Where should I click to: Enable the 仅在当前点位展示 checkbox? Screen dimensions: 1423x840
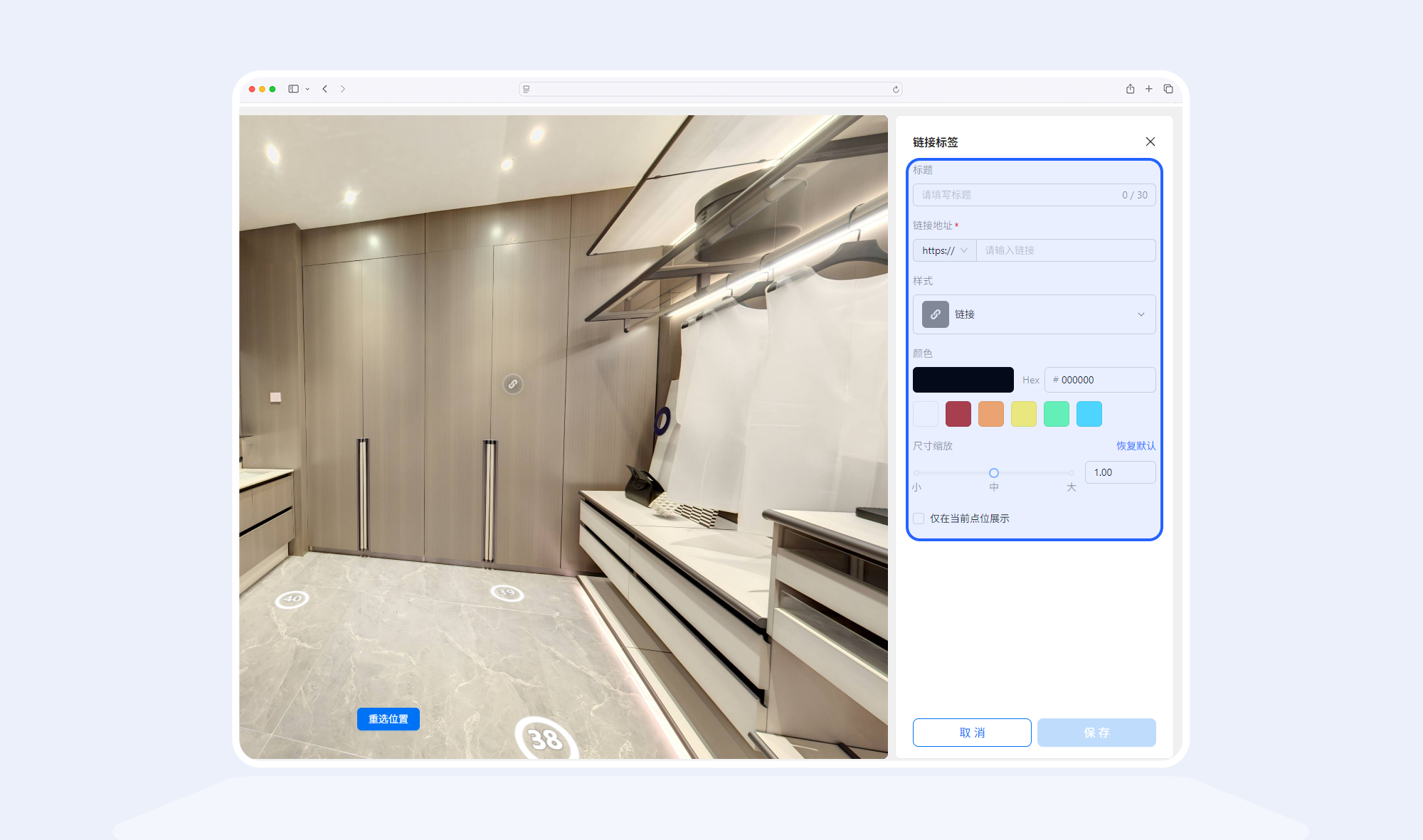pos(919,519)
